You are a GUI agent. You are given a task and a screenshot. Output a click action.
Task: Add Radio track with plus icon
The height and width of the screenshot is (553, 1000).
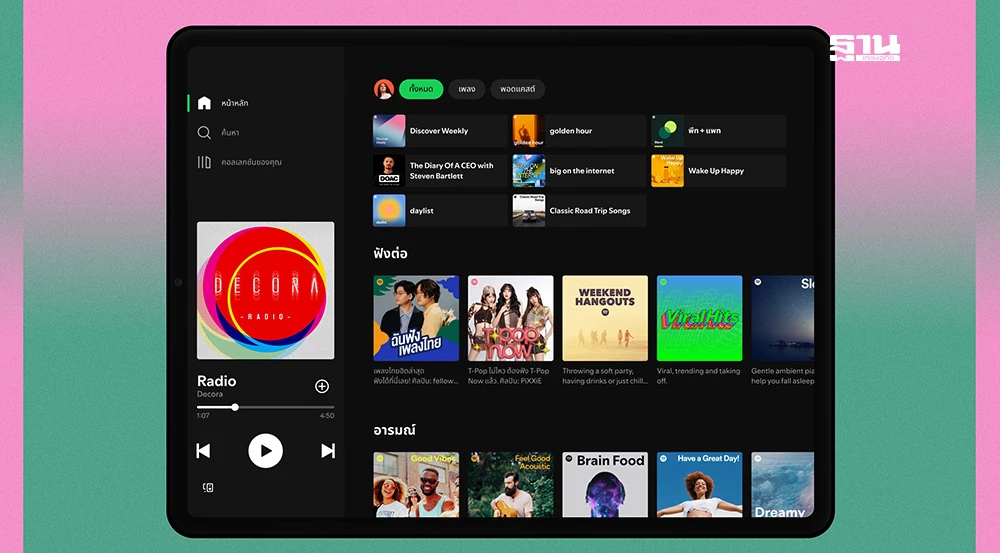click(x=322, y=386)
